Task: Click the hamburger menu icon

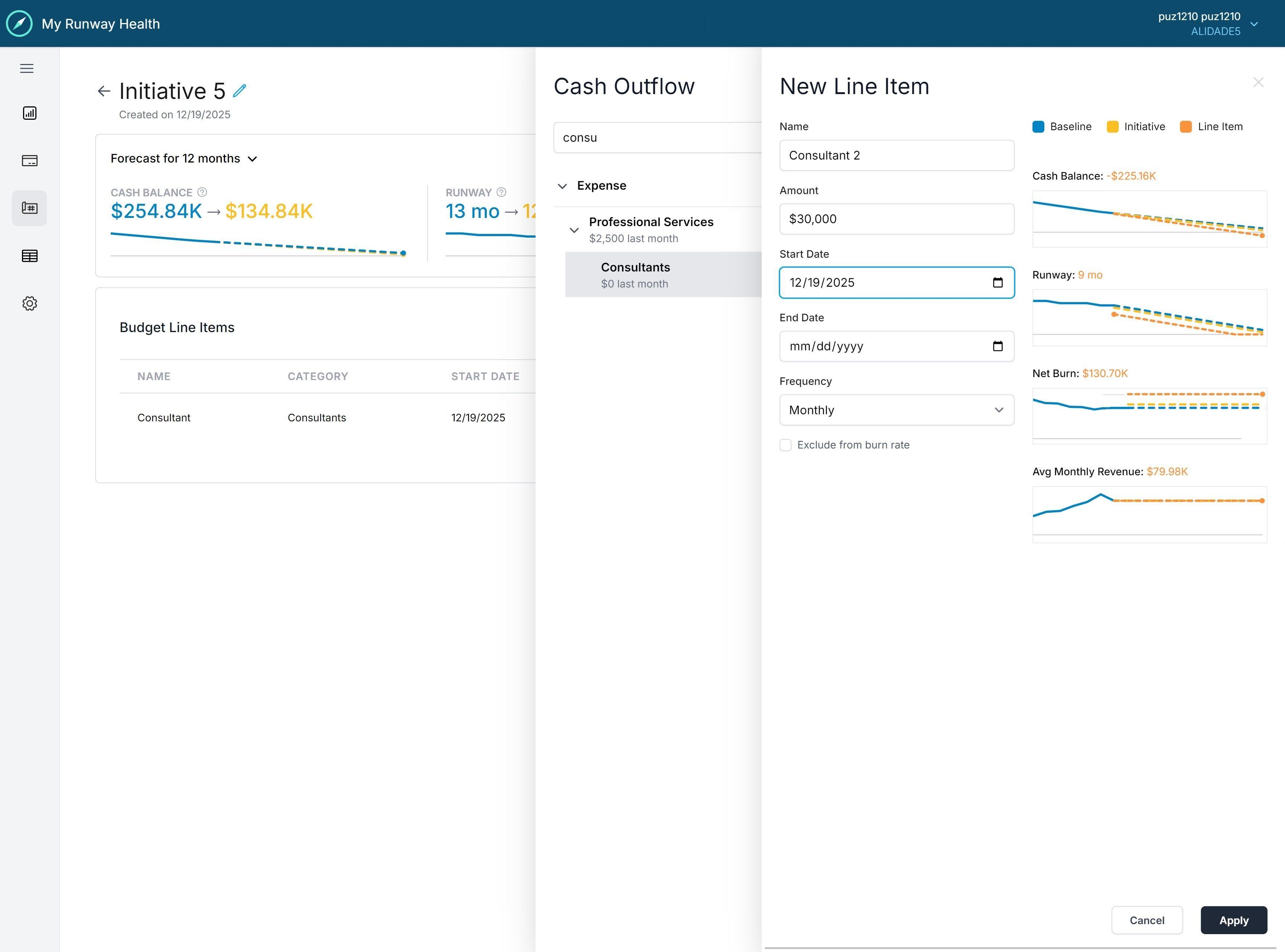Action: tap(26, 68)
